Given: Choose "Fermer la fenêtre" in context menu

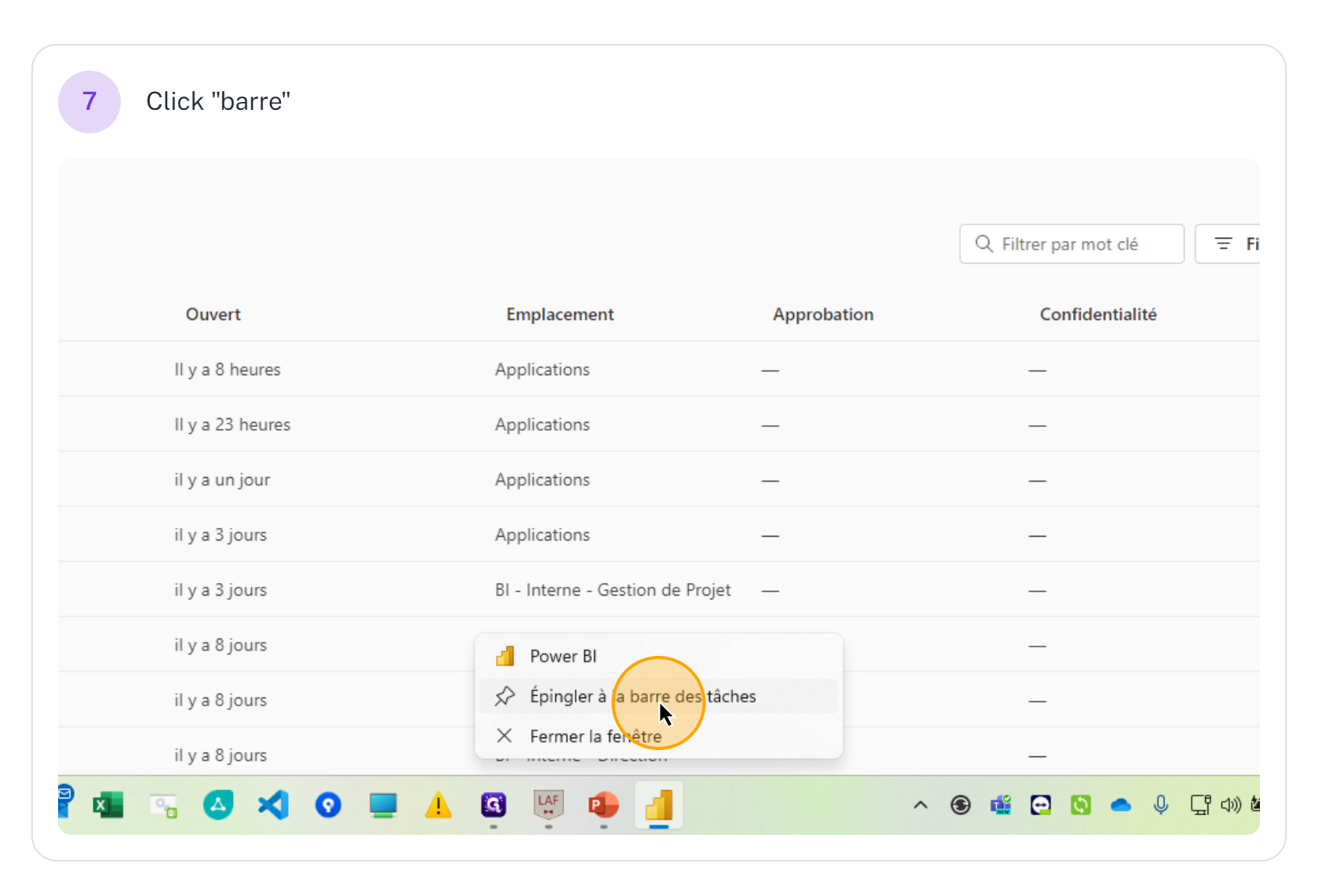Looking at the screenshot, I should click(595, 736).
